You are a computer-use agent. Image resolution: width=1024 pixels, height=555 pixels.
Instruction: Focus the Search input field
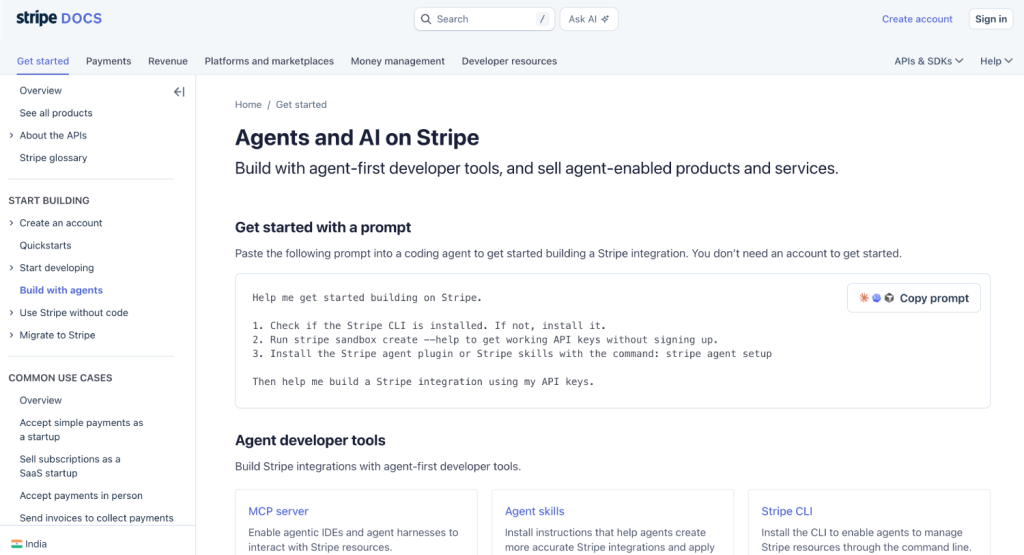485,19
